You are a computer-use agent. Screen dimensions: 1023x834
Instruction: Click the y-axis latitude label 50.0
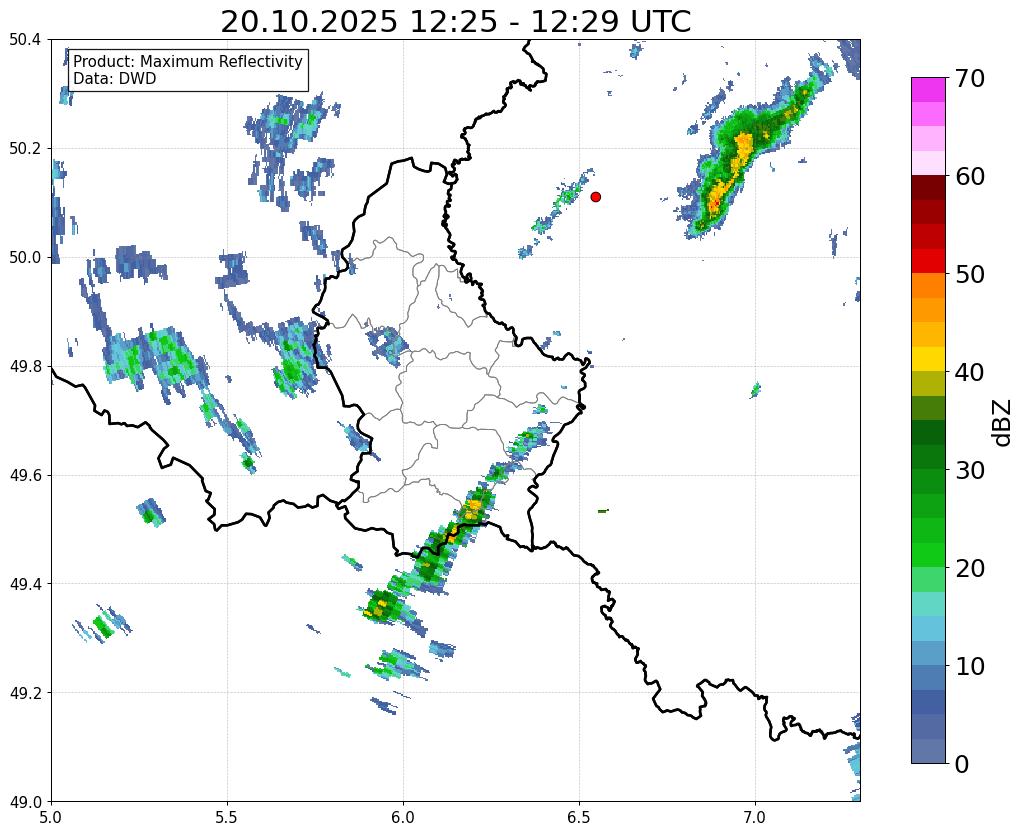point(25,258)
